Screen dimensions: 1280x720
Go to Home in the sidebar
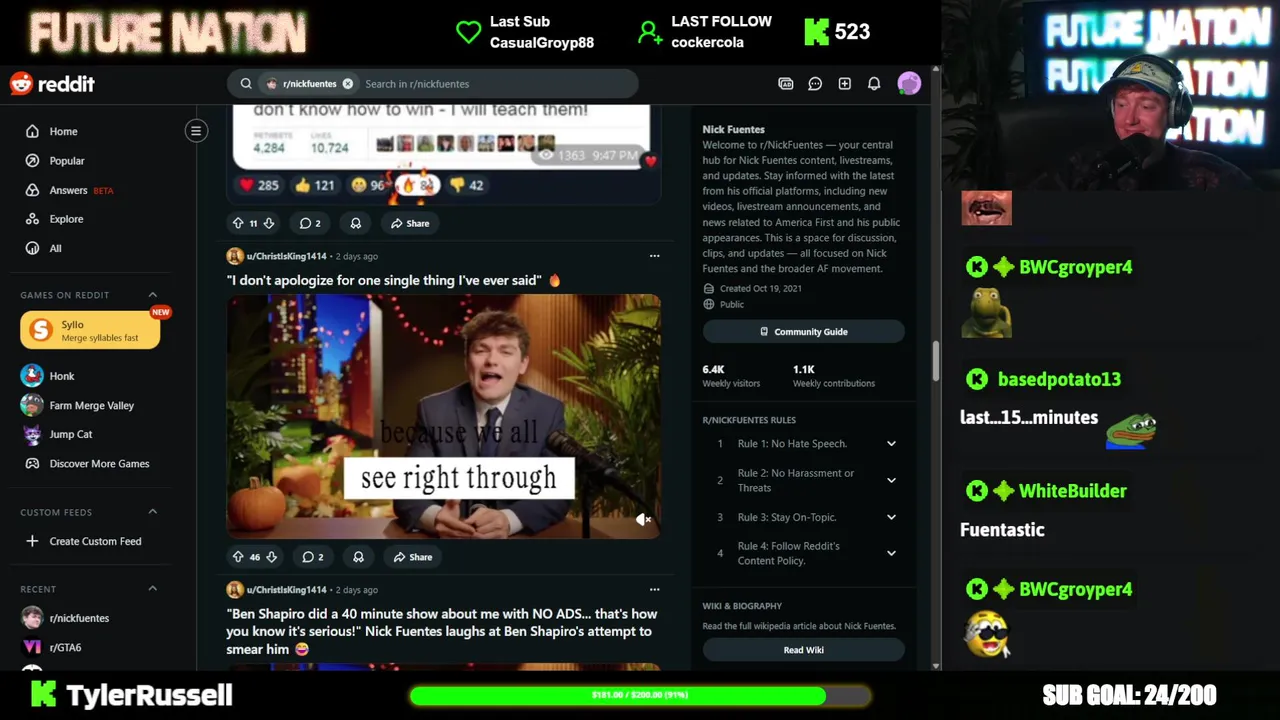pyautogui.click(x=63, y=131)
